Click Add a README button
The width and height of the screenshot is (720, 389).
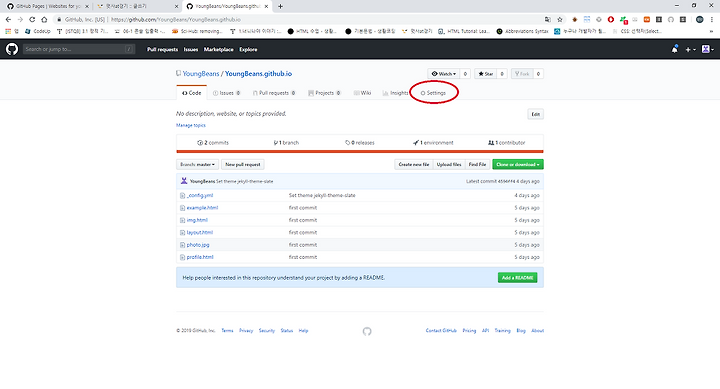tap(518, 278)
